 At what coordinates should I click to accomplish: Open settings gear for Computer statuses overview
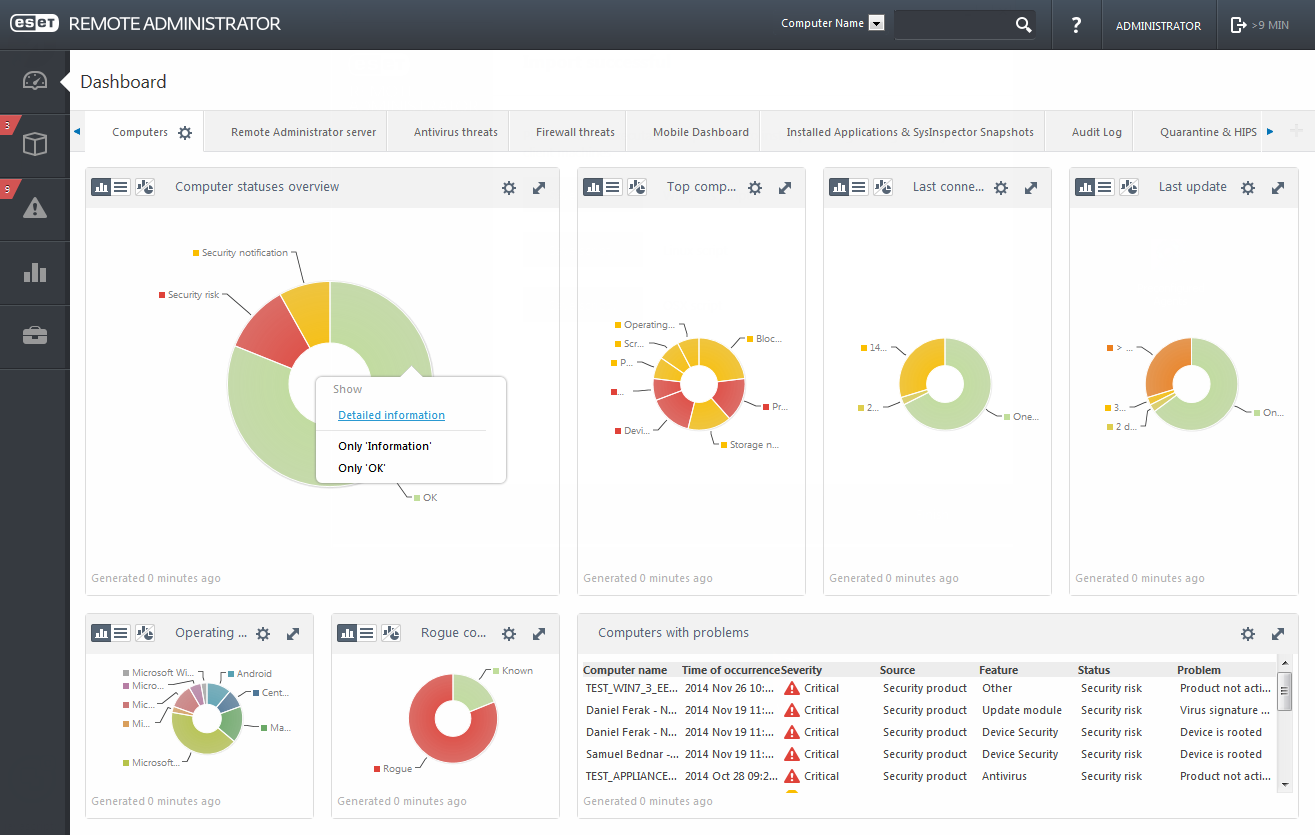pyautogui.click(x=509, y=187)
